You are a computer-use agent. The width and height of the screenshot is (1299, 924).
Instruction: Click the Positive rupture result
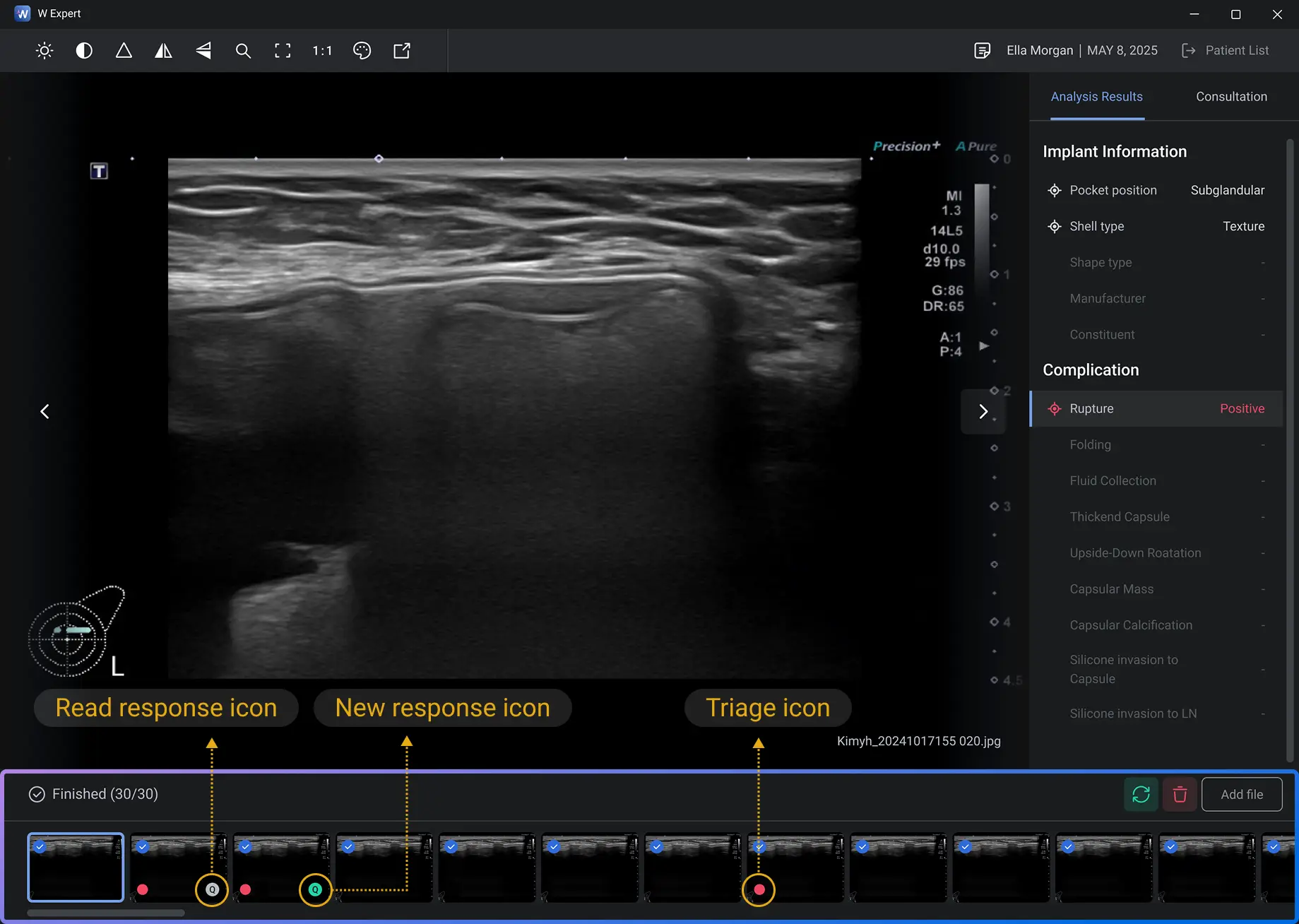pos(1242,408)
